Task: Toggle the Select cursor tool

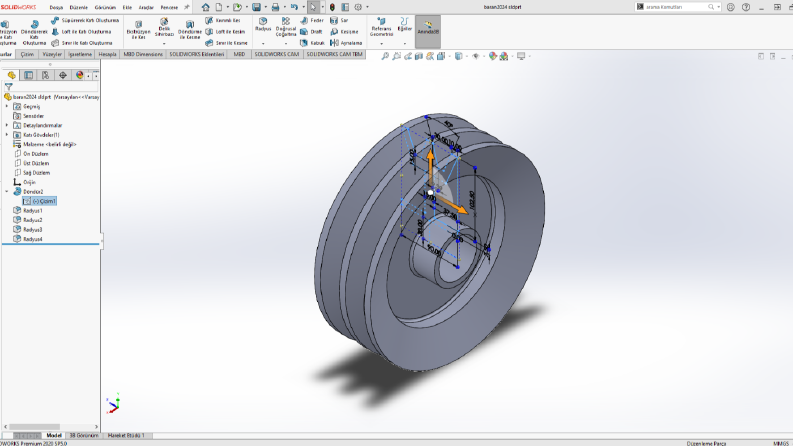Action: coord(313,7)
